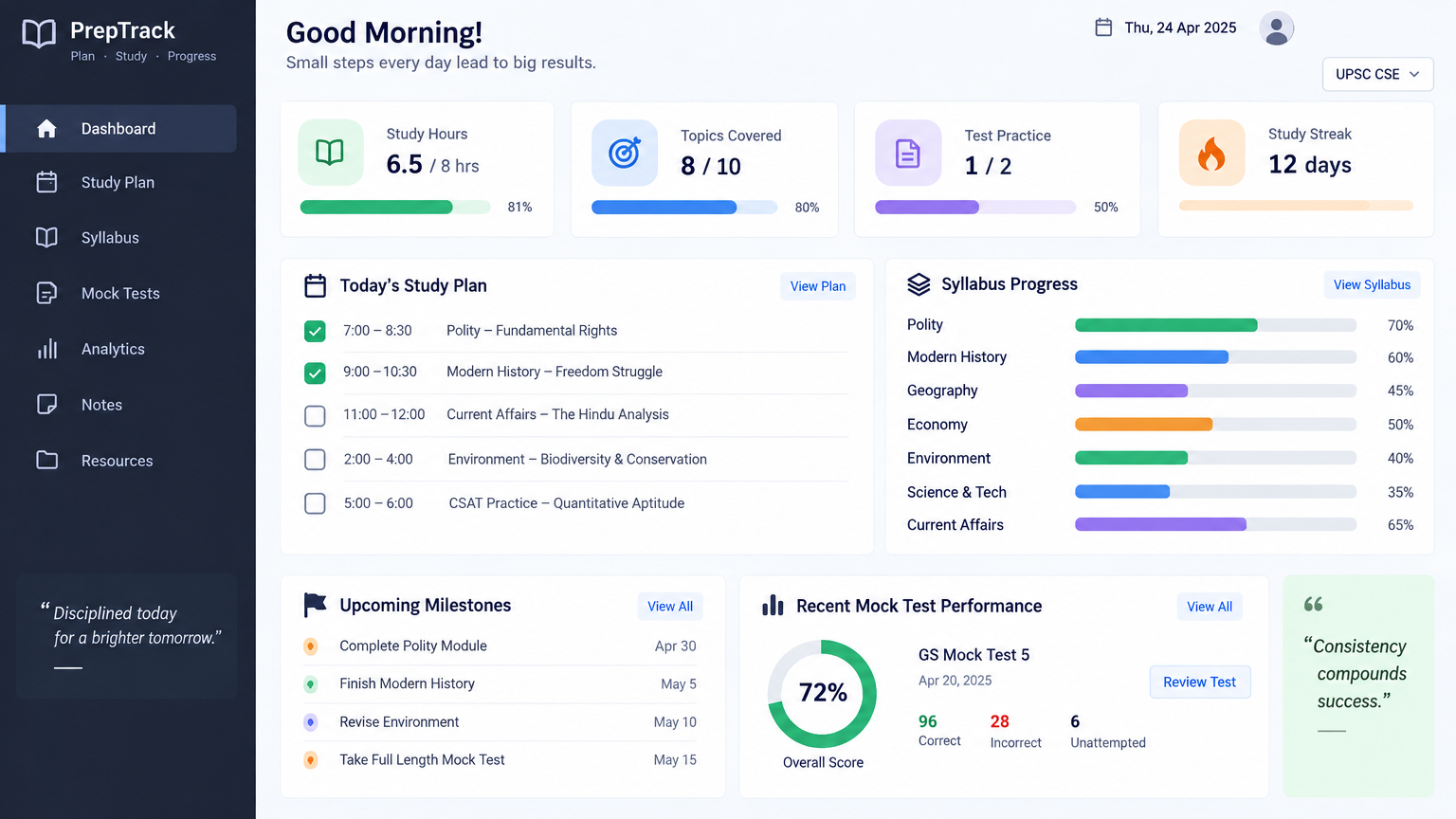
Task: Click the GS Mock Test 5 title
Action: [974, 655]
